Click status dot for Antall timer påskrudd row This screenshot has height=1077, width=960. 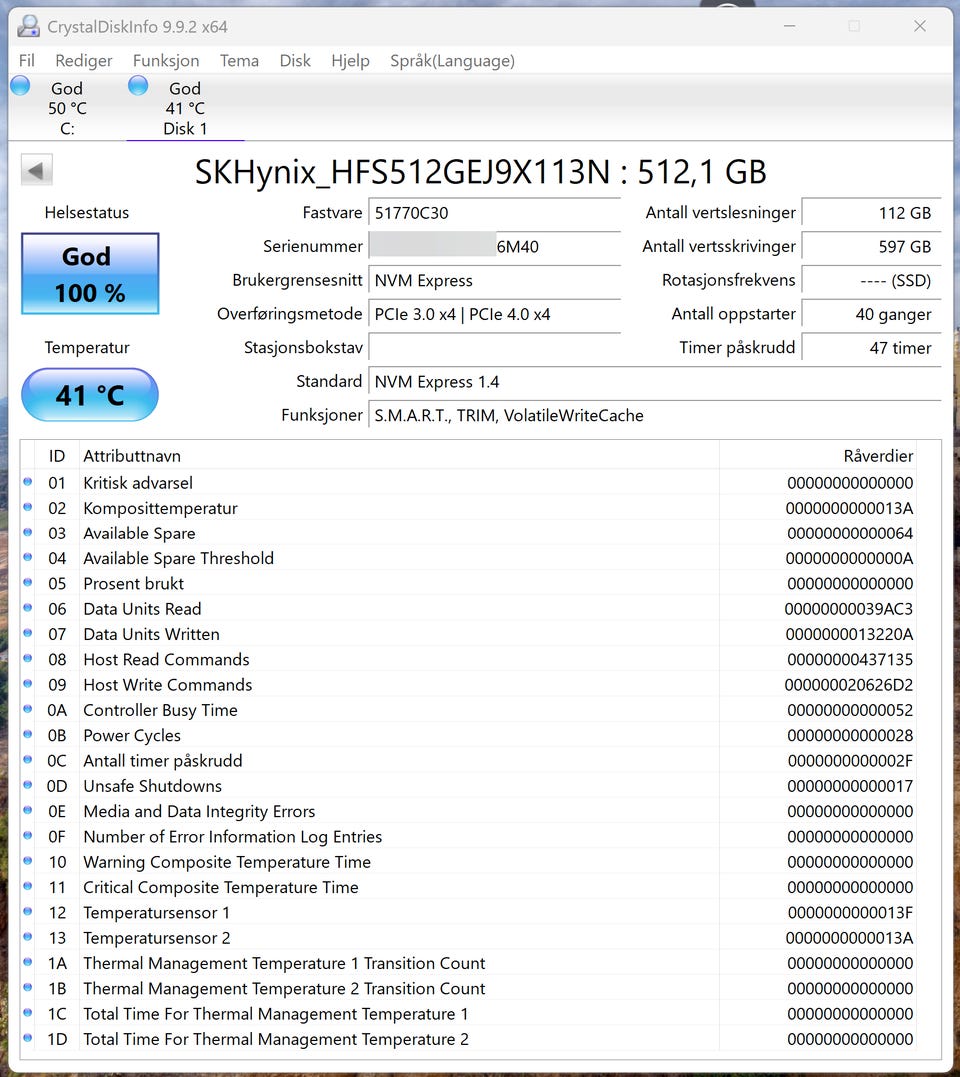coord(27,760)
